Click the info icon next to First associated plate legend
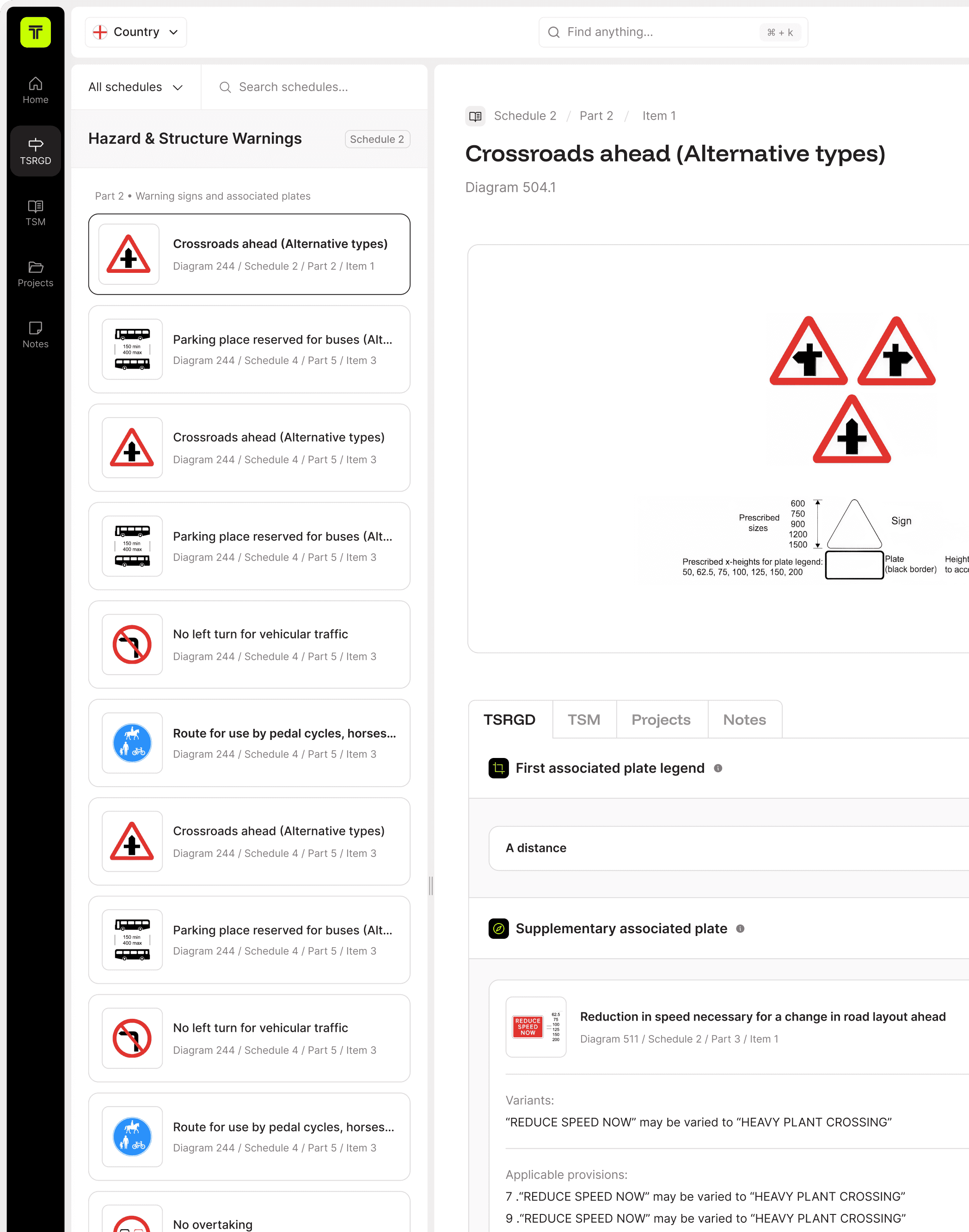 point(718,768)
